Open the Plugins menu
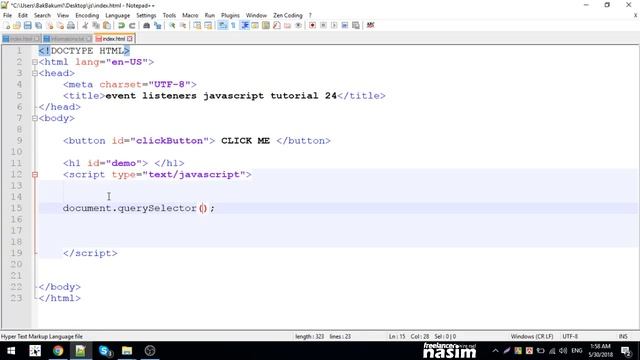Viewport: 640px width, 360px height. [x=230, y=16]
